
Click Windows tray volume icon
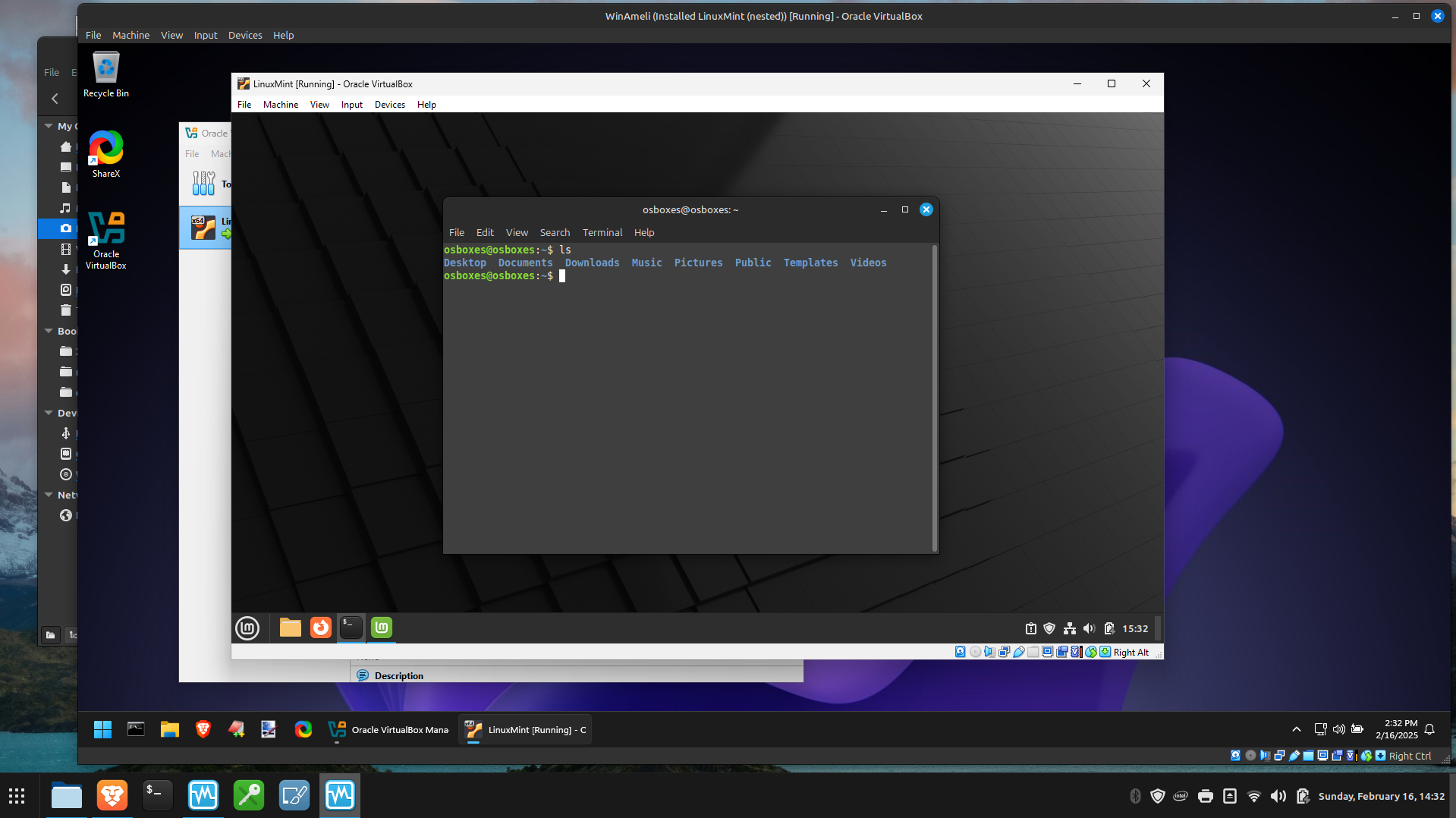click(x=1338, y=729)
